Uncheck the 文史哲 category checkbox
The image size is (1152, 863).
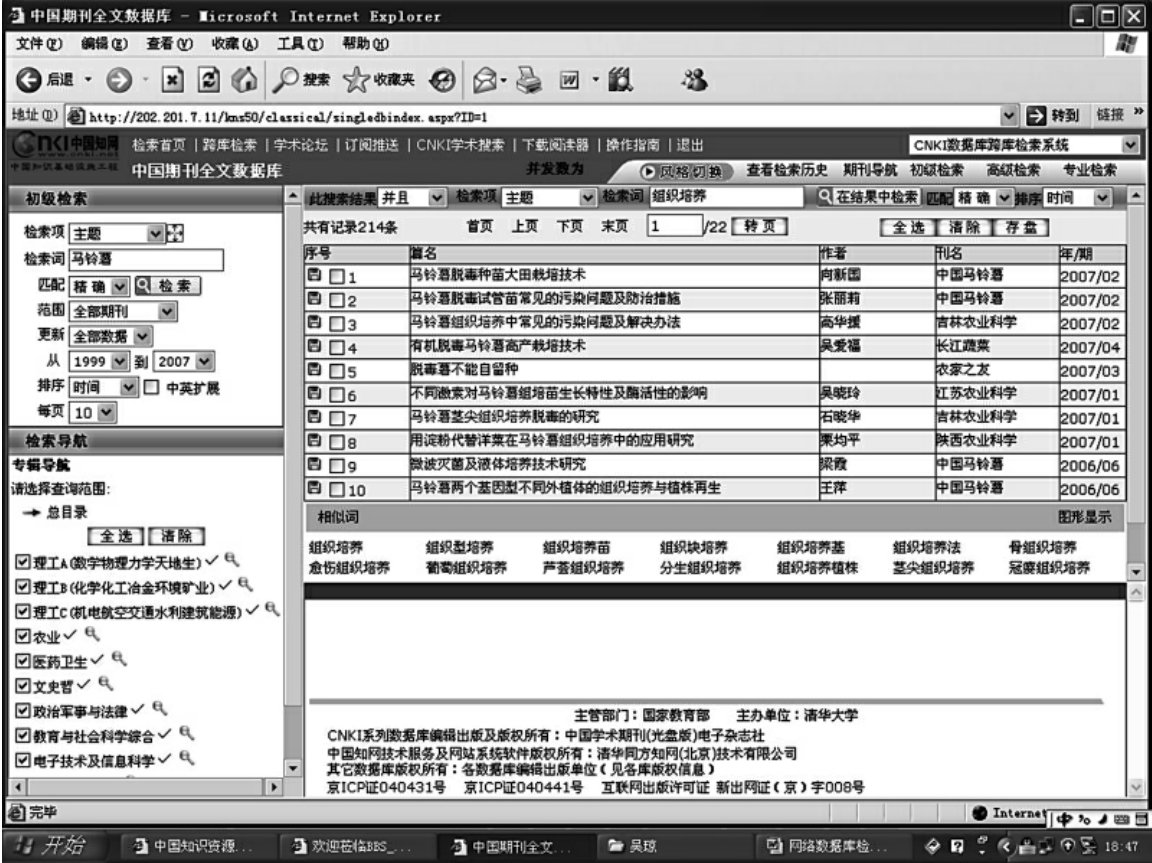(x=22, y=686)
